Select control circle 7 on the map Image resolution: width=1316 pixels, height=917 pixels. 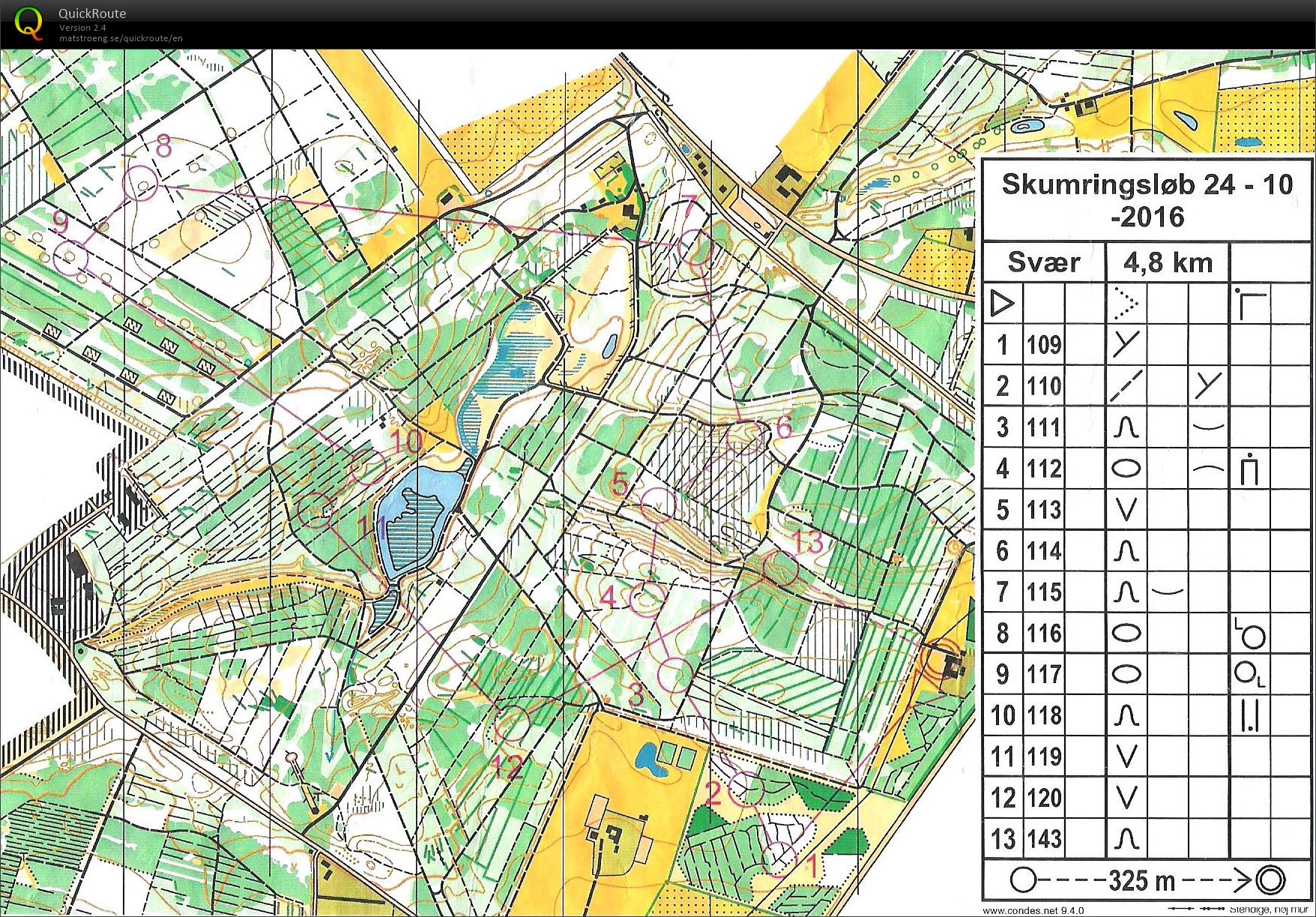pyautogui.click(x=695, y=246)
